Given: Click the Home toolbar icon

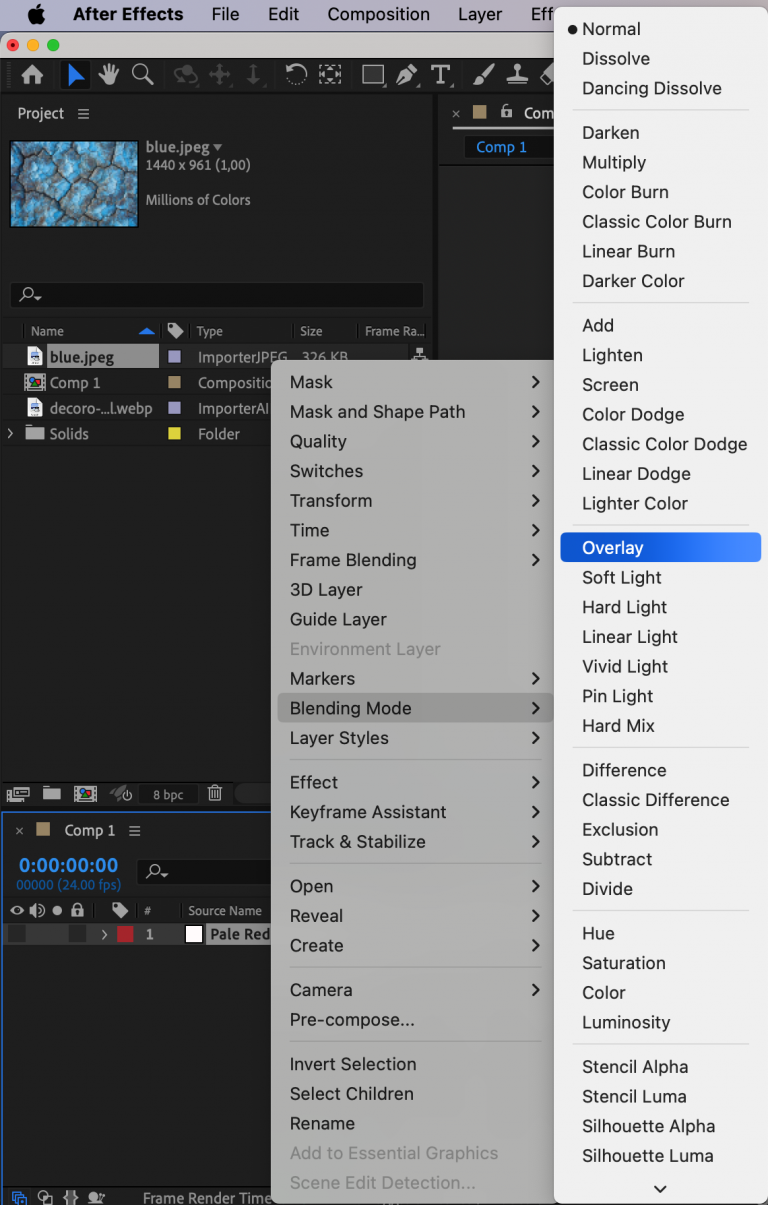Looking at the screenshot, I should (x=32, y=74).
